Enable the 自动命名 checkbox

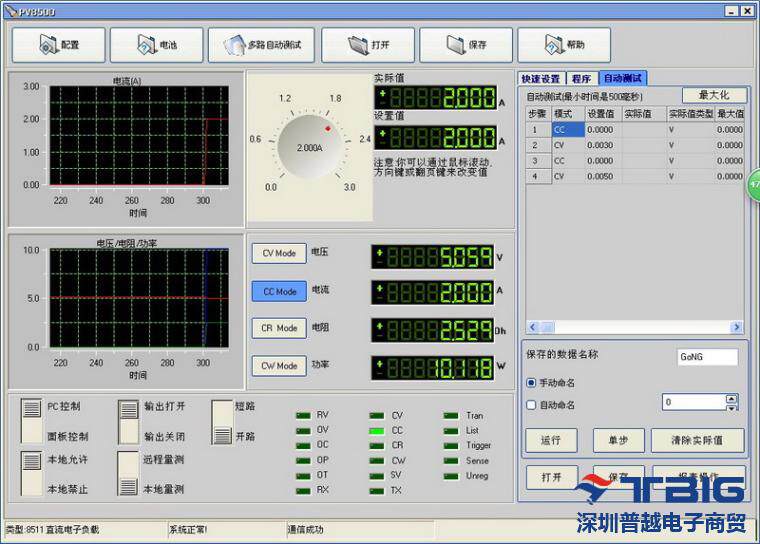[531, 405]
